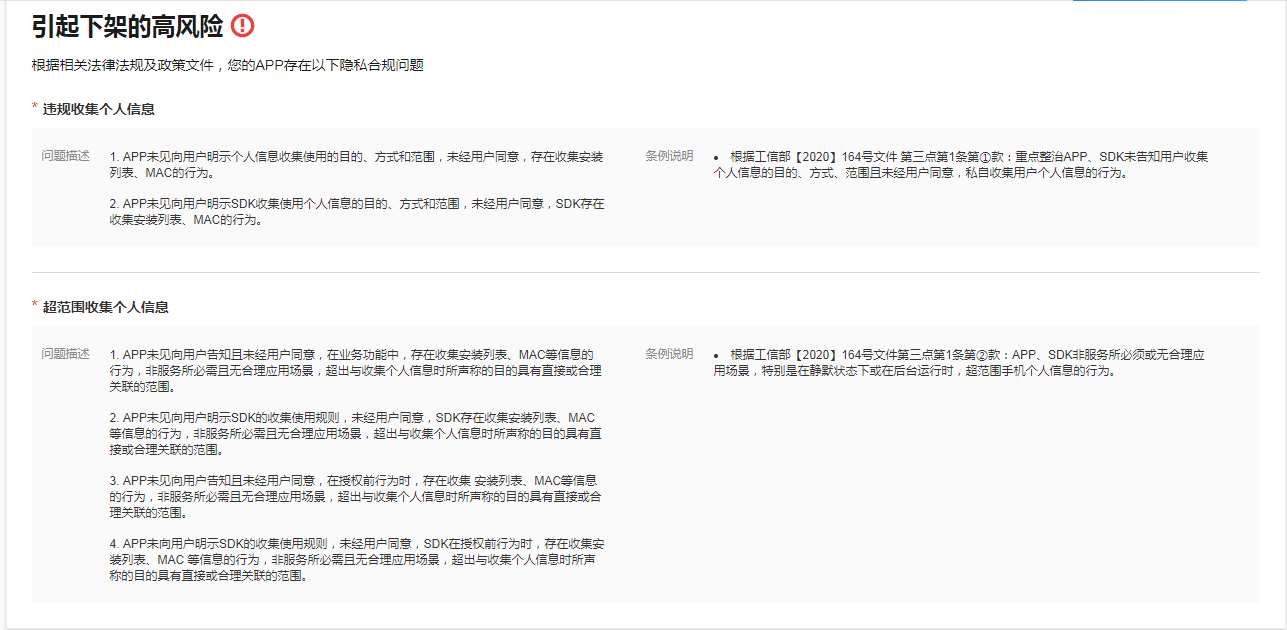Screen dimensions: 1287x630
Task: Click item 1 text 存在收集安装列表、MAC的行为
Action: [357, 165]
